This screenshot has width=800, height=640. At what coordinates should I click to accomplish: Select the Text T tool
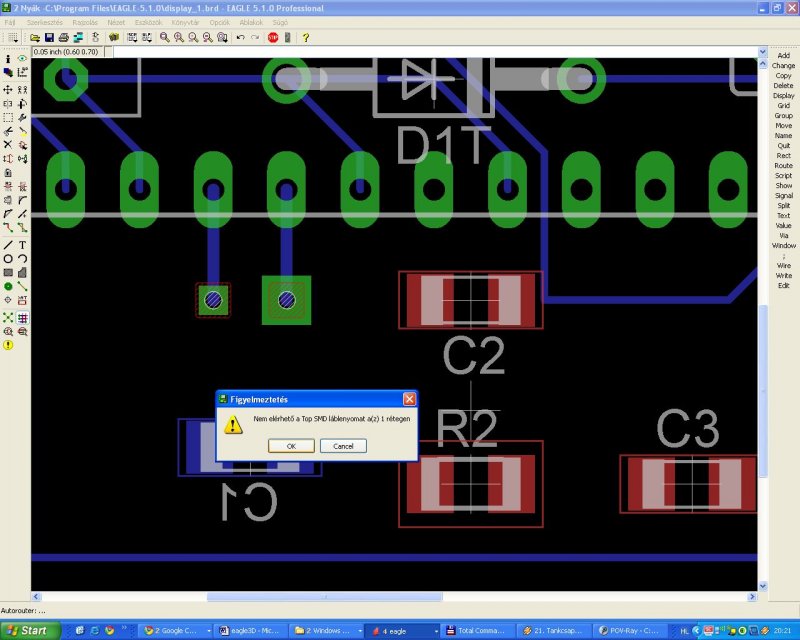(x=22, y=245)
